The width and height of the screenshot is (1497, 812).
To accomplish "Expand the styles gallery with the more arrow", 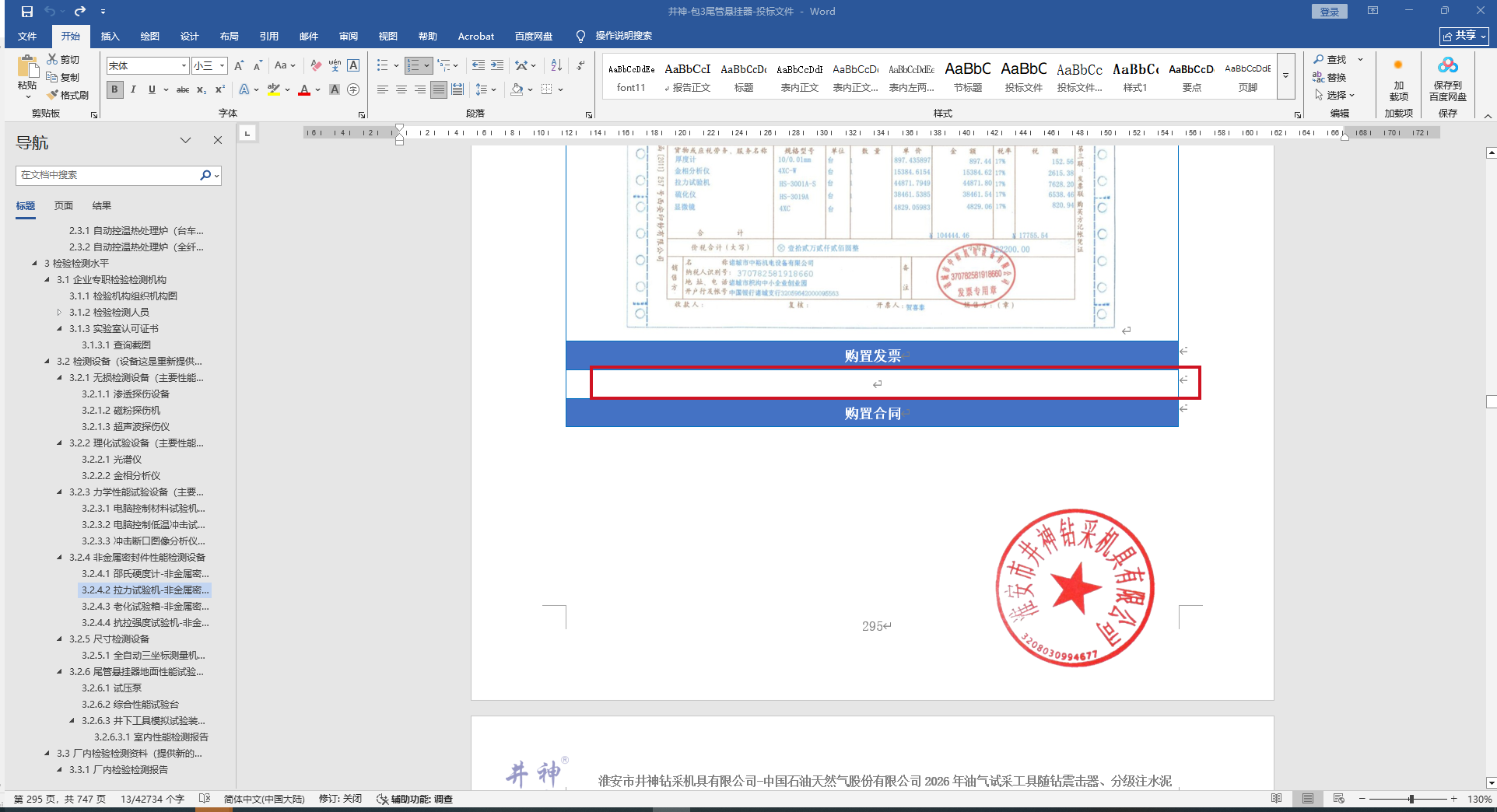I will pos(1286,76).
